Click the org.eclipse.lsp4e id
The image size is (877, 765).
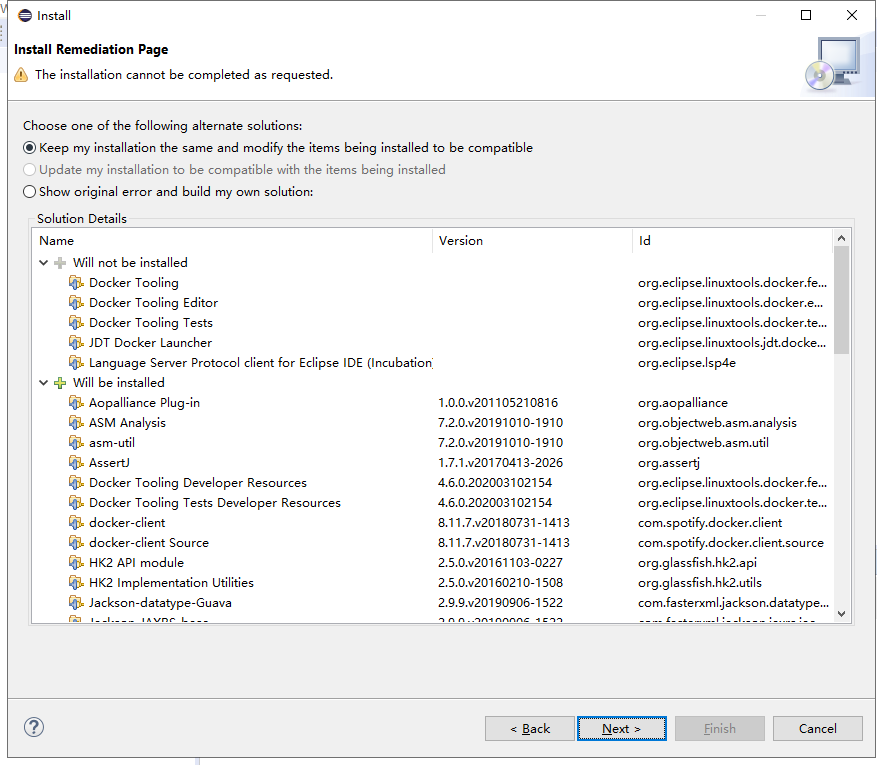click(687, 363)
